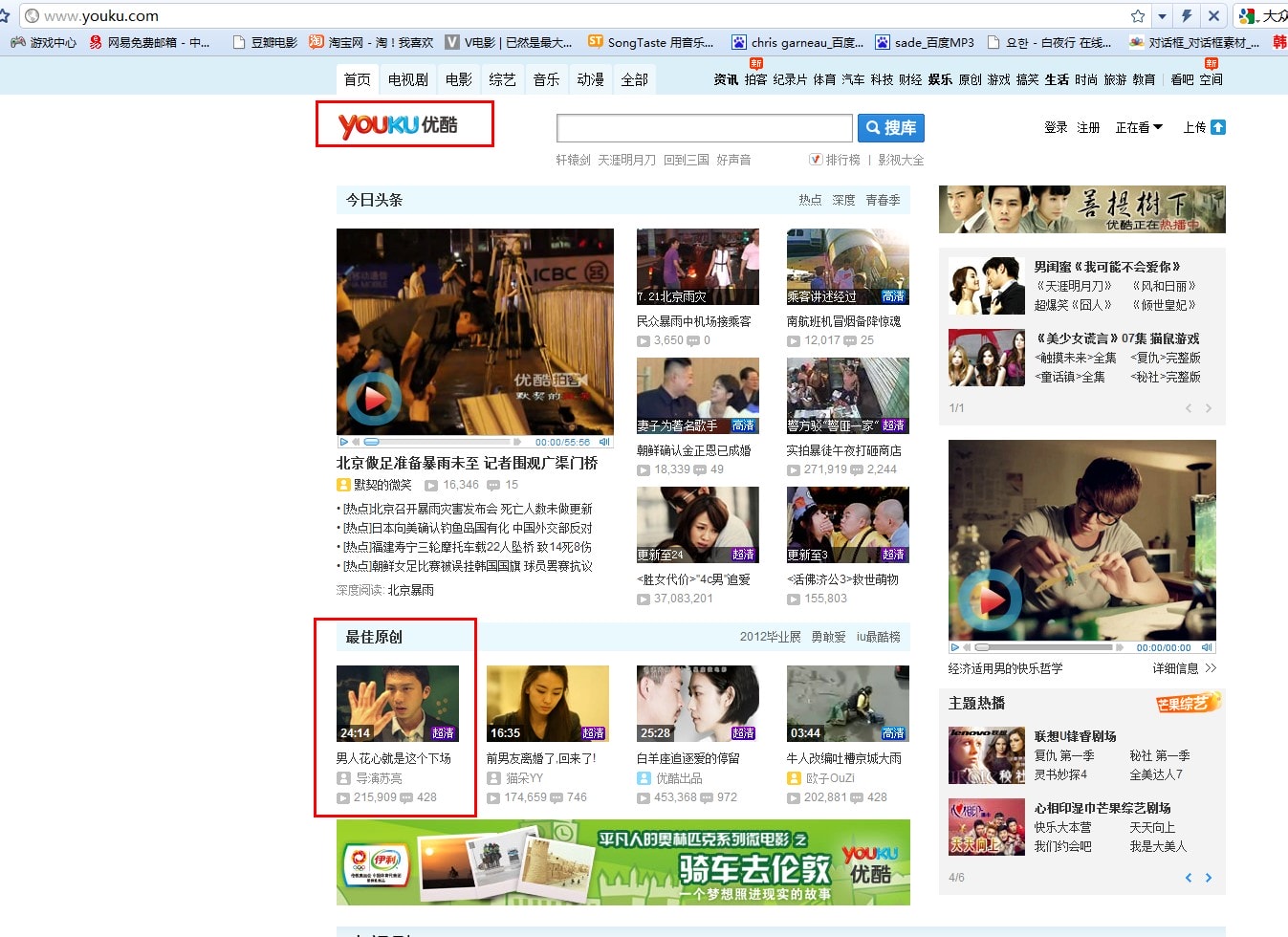Open the 活佛济公3 video thumbnail

coord(848,525)
